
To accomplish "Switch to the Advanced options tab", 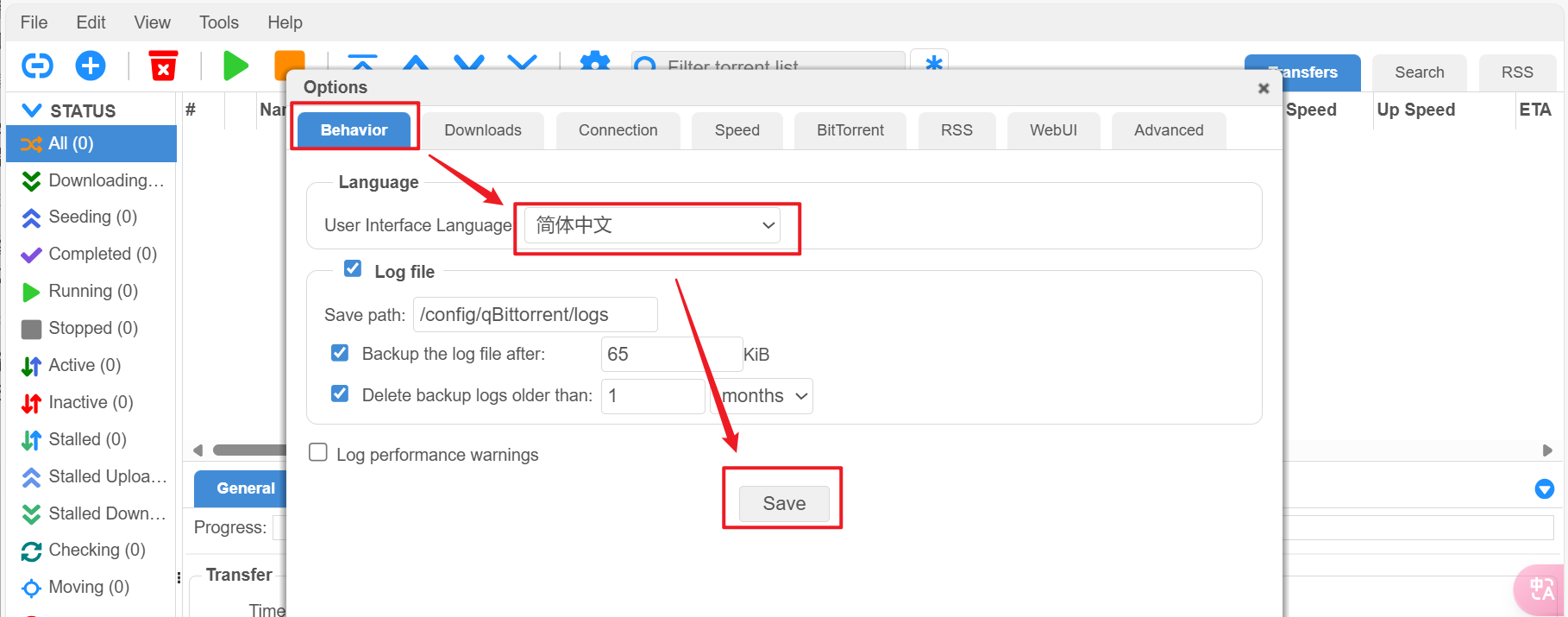I will tap(1169, 130).
